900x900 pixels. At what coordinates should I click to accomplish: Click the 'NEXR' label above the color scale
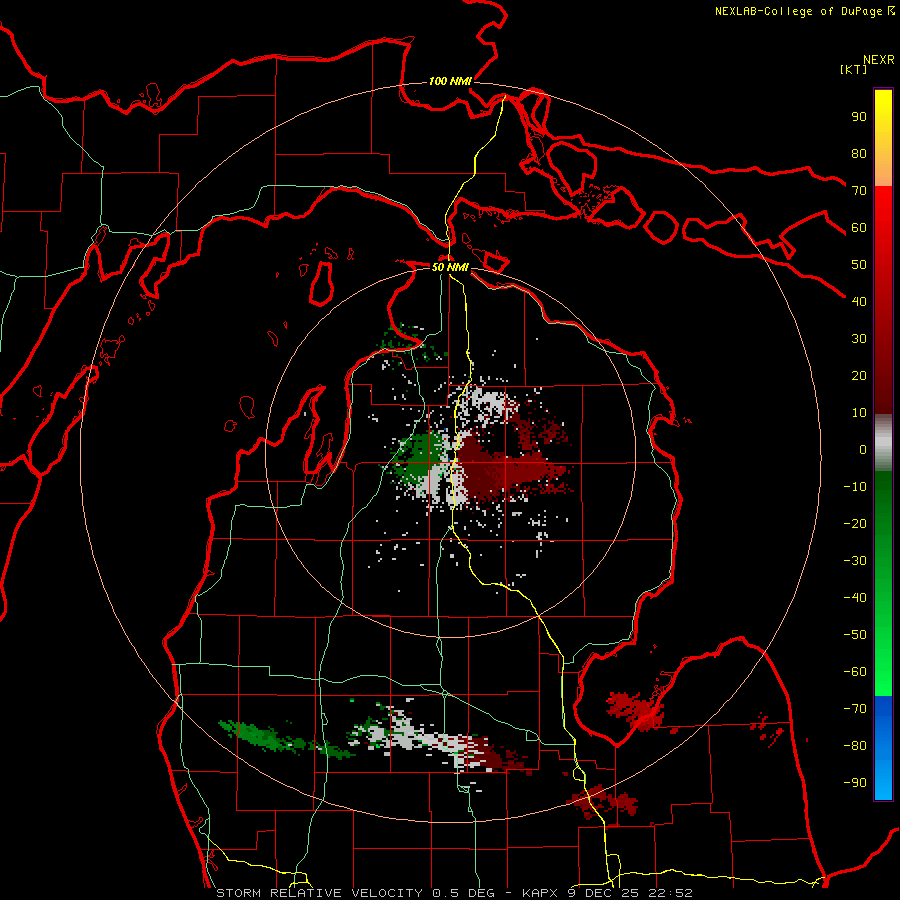tap(879, 60)
